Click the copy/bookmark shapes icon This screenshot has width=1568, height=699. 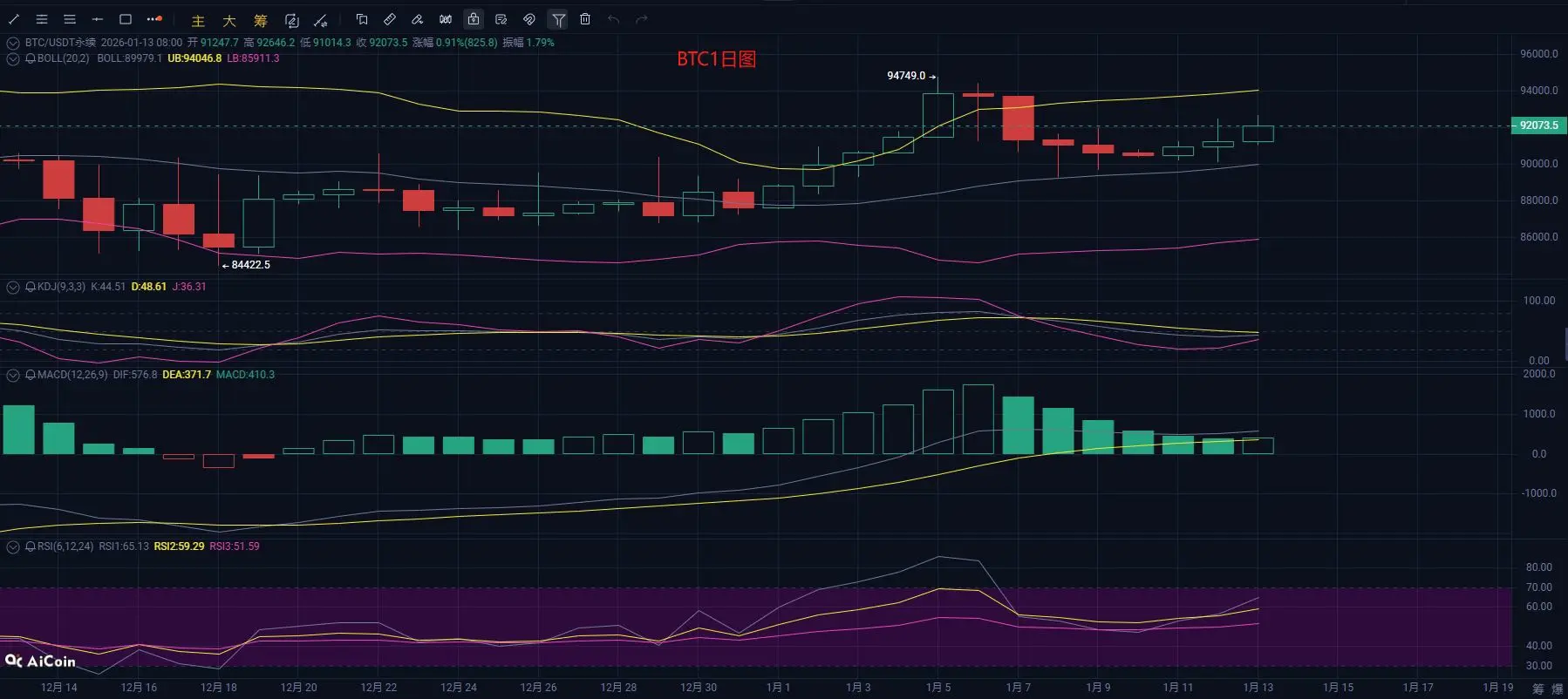coord(362,19)
